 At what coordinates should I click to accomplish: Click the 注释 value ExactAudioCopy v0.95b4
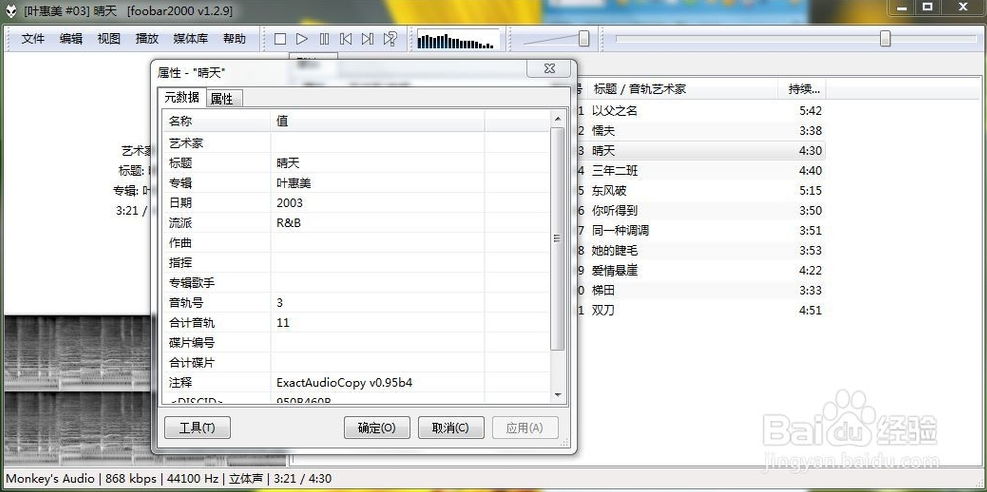pyautogui.click(x=344, y=383)
